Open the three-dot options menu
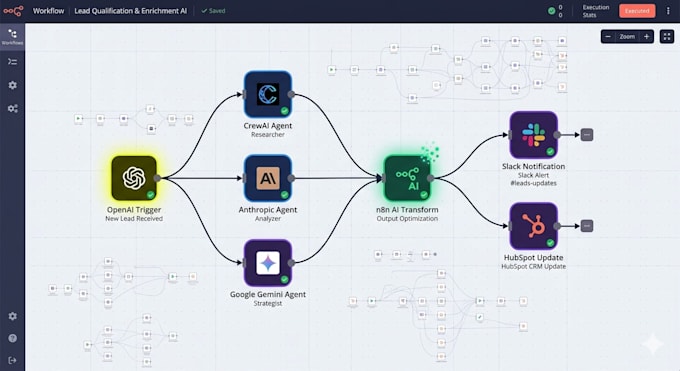 coord(668,11)
